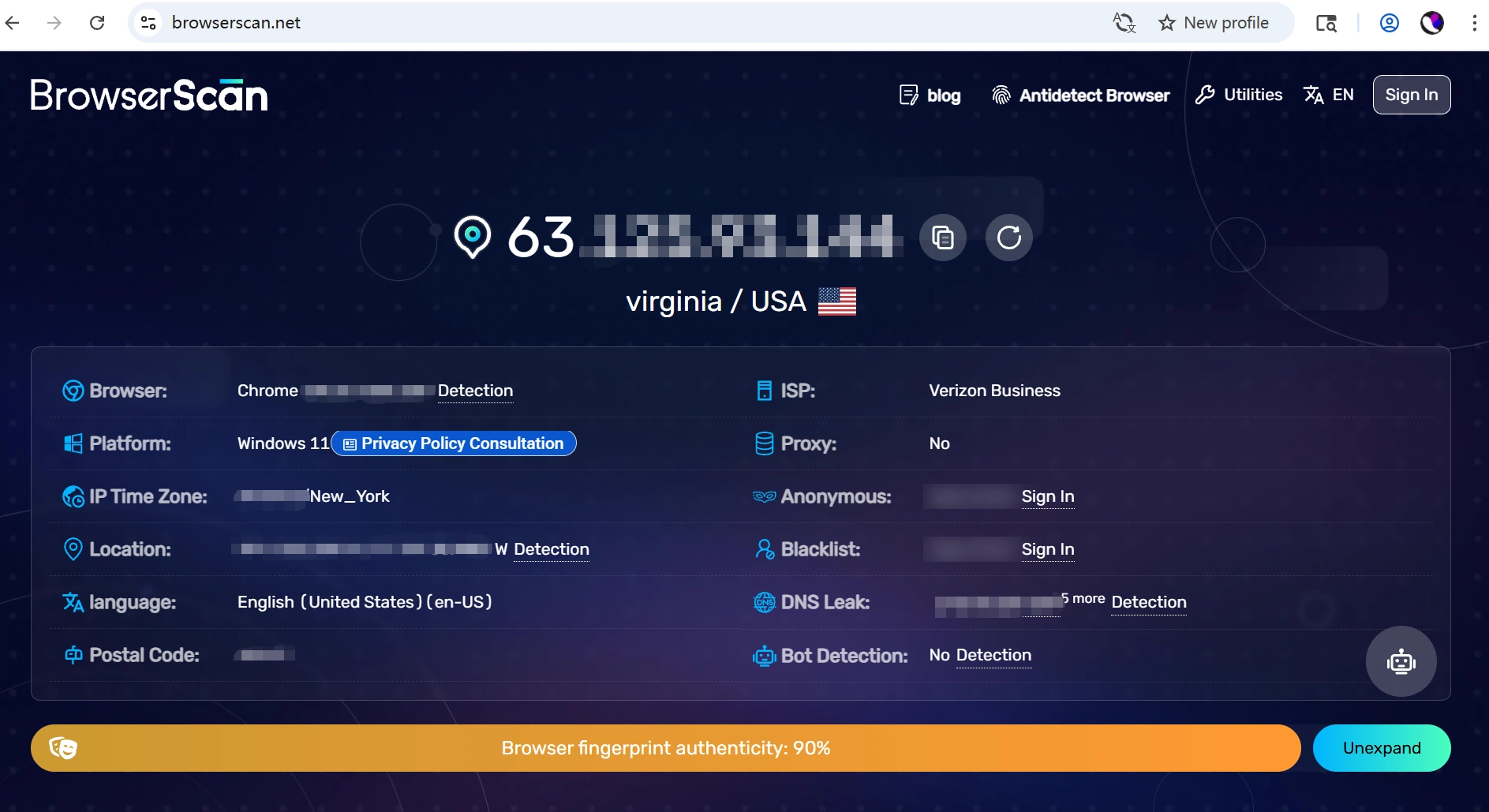1489x812 pixels.
Task: Open the Antidetect Browser menu item
Action: click(x=1080, y=95)
